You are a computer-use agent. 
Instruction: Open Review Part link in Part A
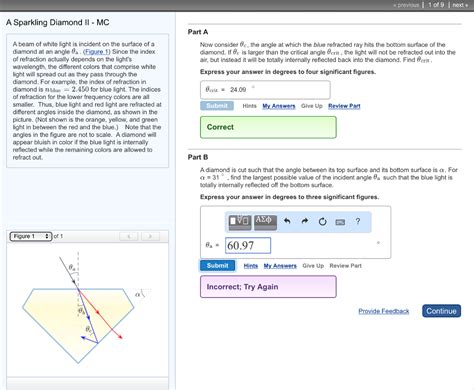point(344,106)
